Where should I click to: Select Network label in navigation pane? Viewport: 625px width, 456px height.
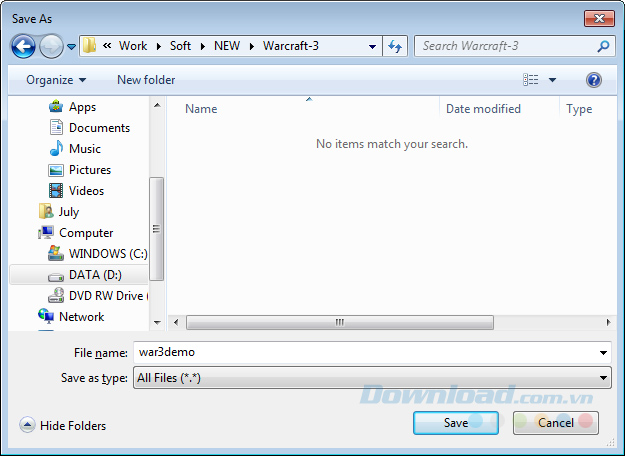tap(81, 316)
